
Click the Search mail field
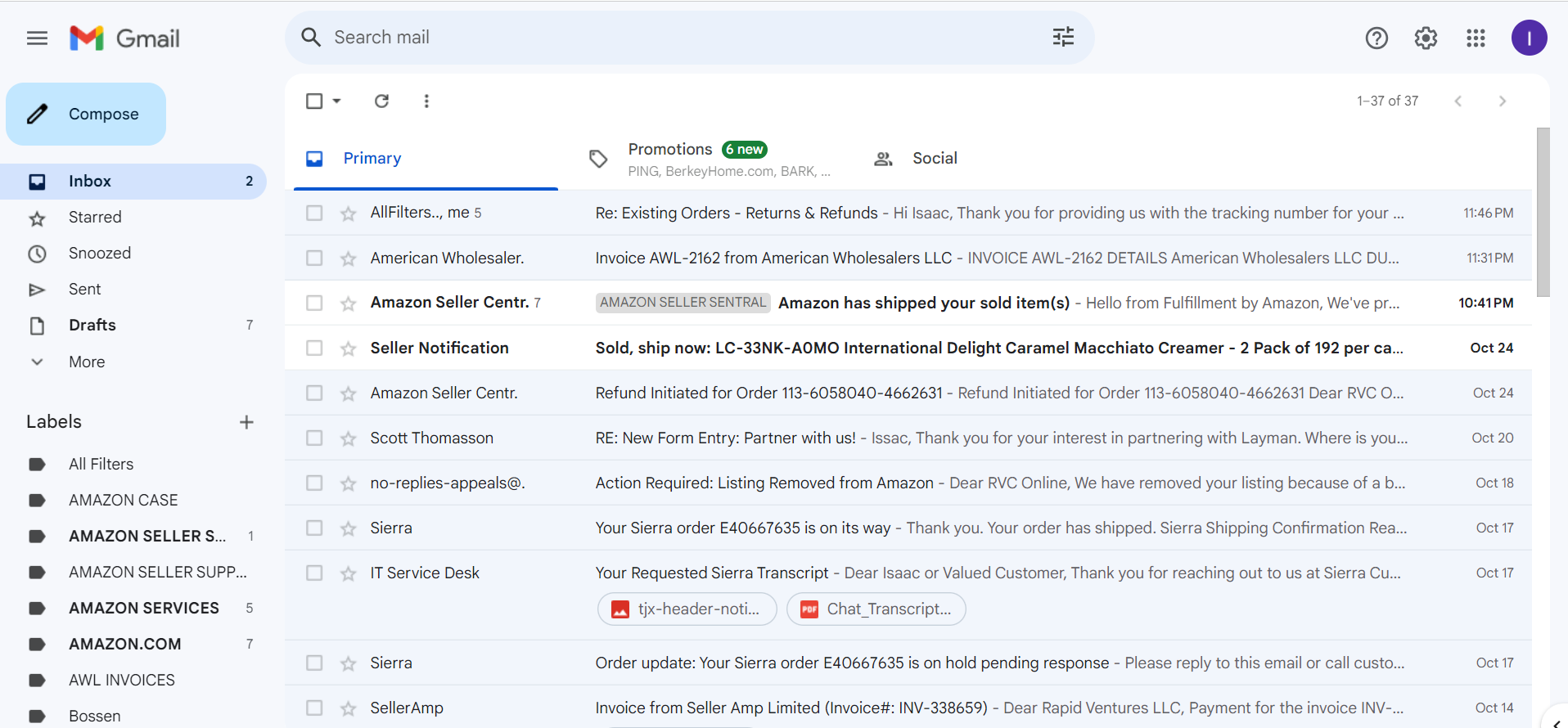tap(687, 38)
